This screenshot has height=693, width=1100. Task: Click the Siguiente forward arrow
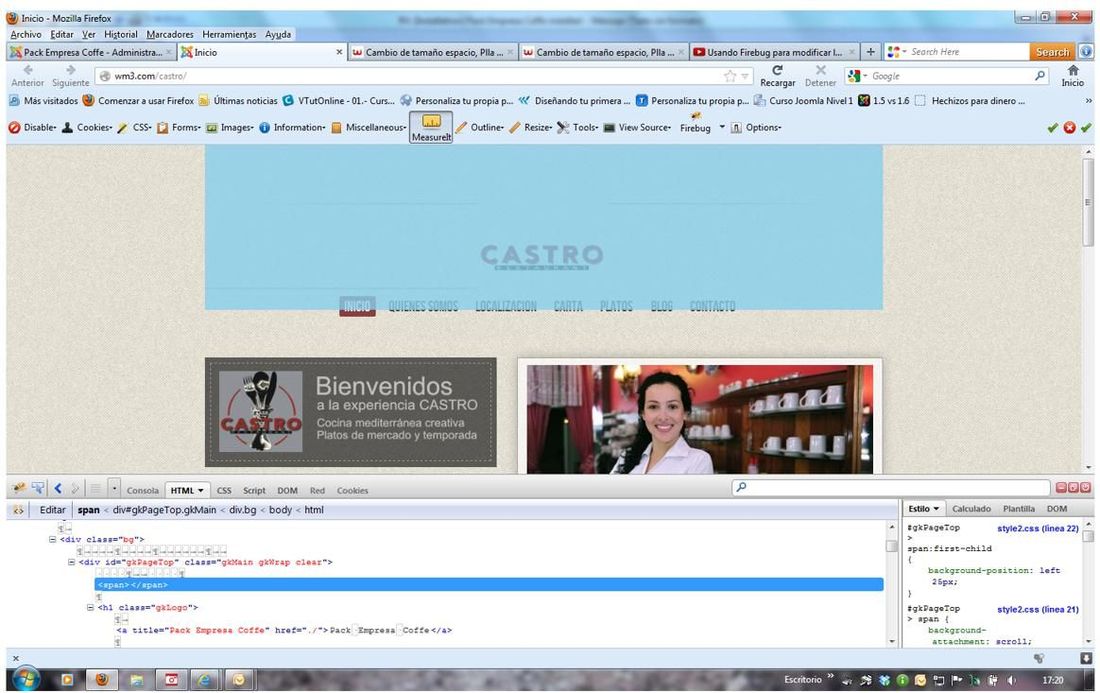coord(70,76)
